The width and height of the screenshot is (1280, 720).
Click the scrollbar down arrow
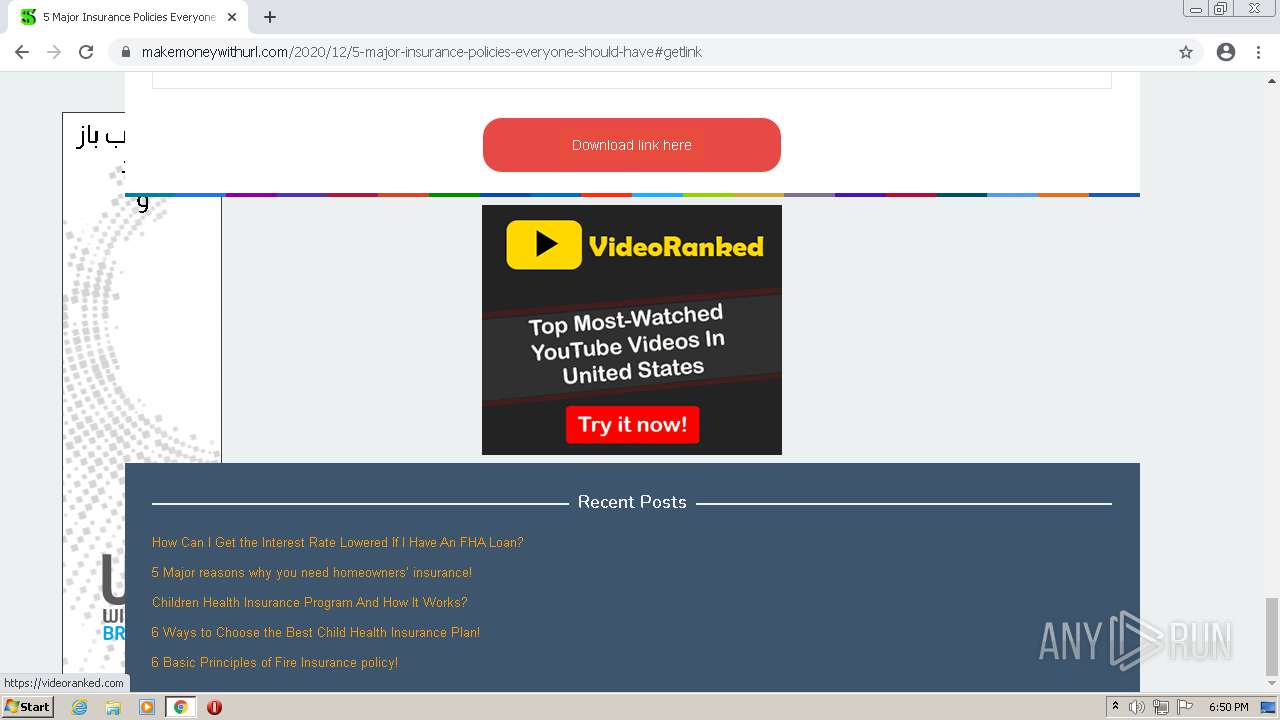pos(1272,684)
